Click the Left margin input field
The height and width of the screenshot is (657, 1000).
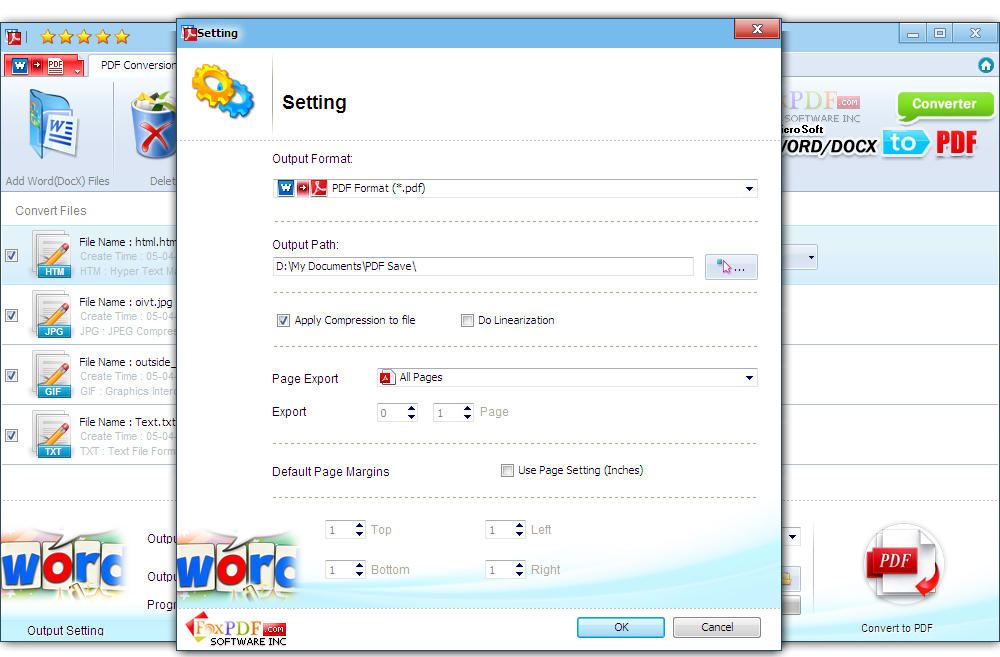coord(500,530)
